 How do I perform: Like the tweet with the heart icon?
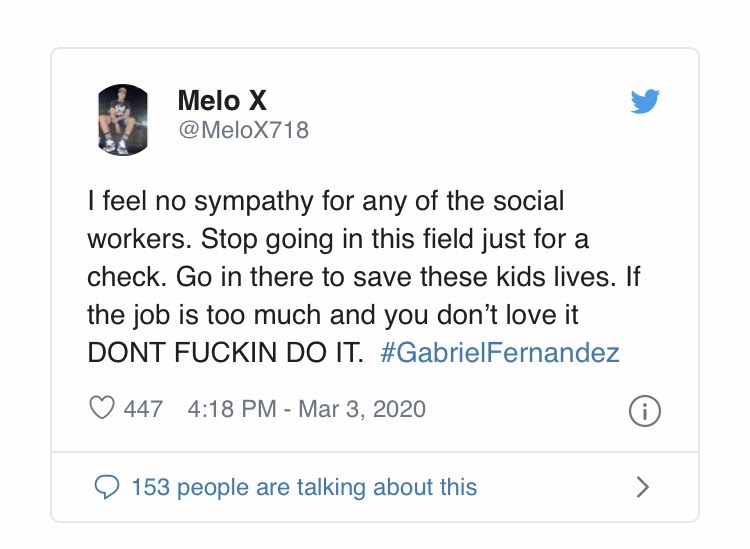(x=102, y=409)
